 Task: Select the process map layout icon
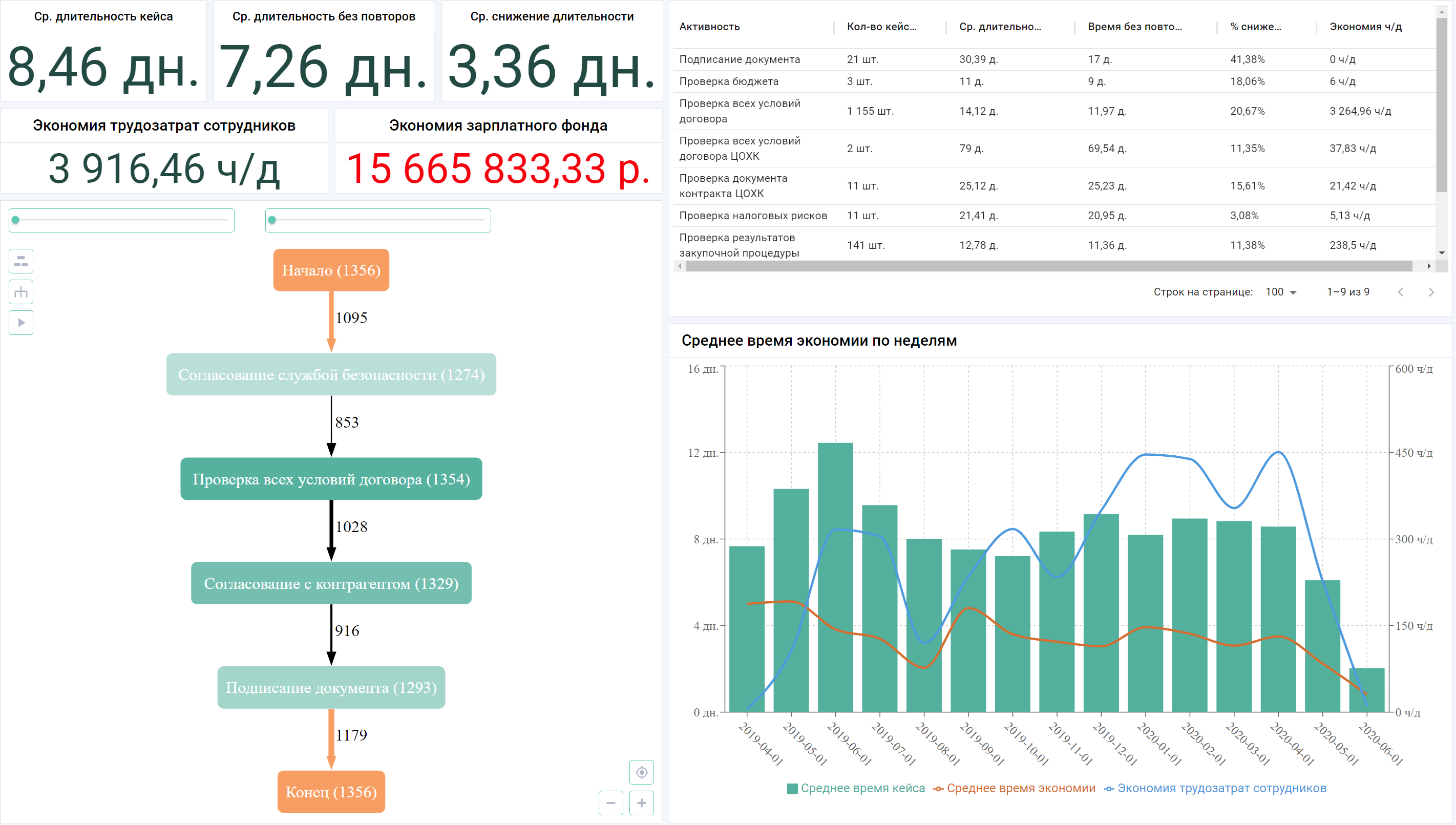coord(21,261)
